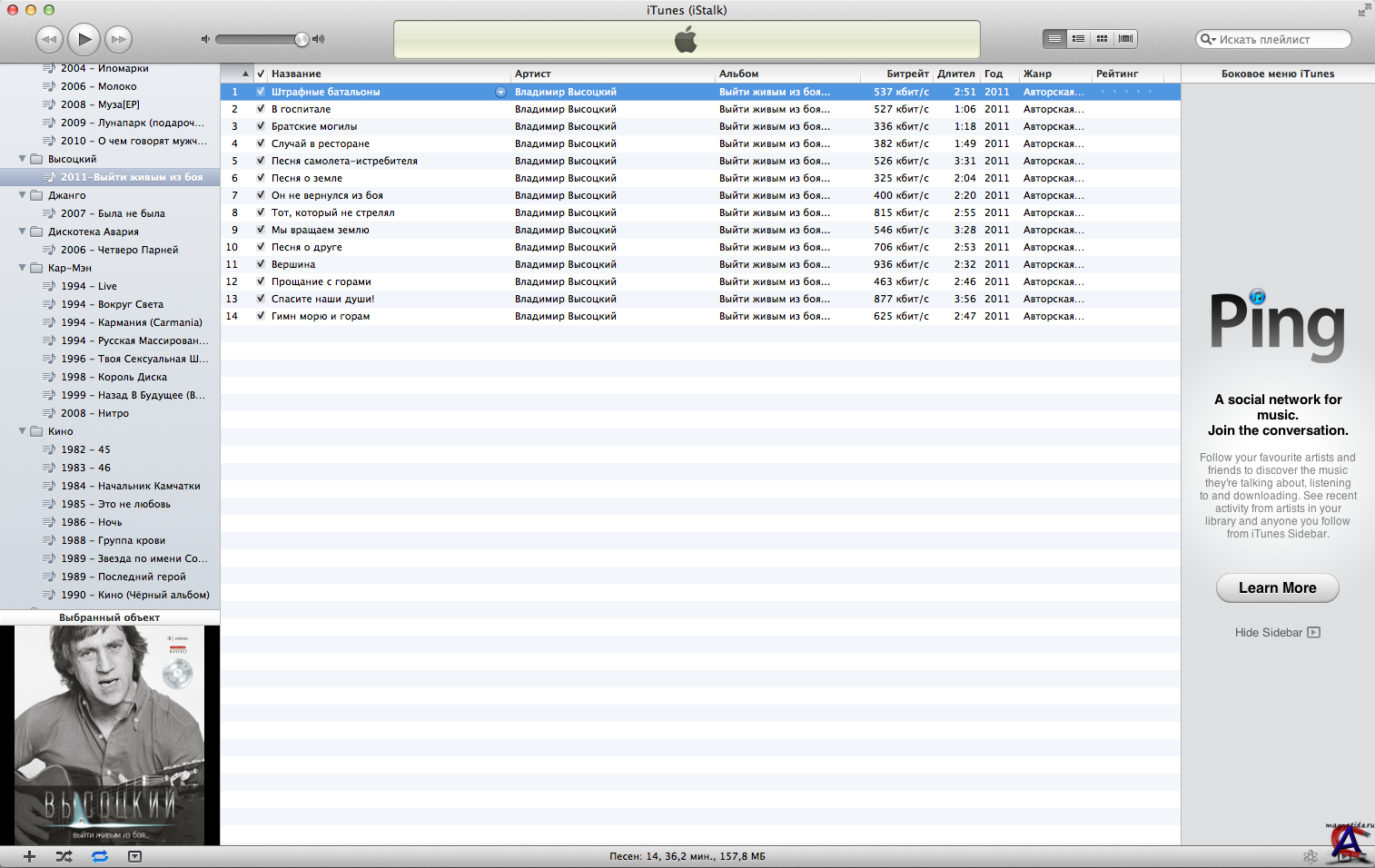Go back to the previous track

click(49, 39)
